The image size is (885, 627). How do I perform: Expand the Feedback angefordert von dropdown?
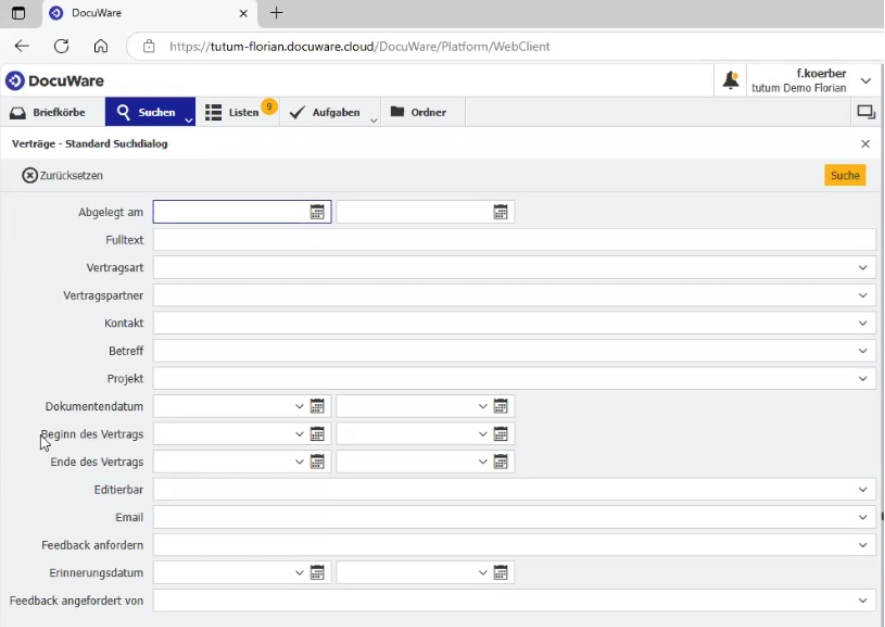(x=862, y=601)
